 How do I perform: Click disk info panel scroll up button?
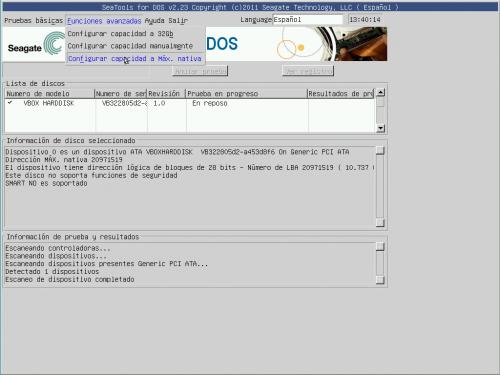[x=380, y=151]
